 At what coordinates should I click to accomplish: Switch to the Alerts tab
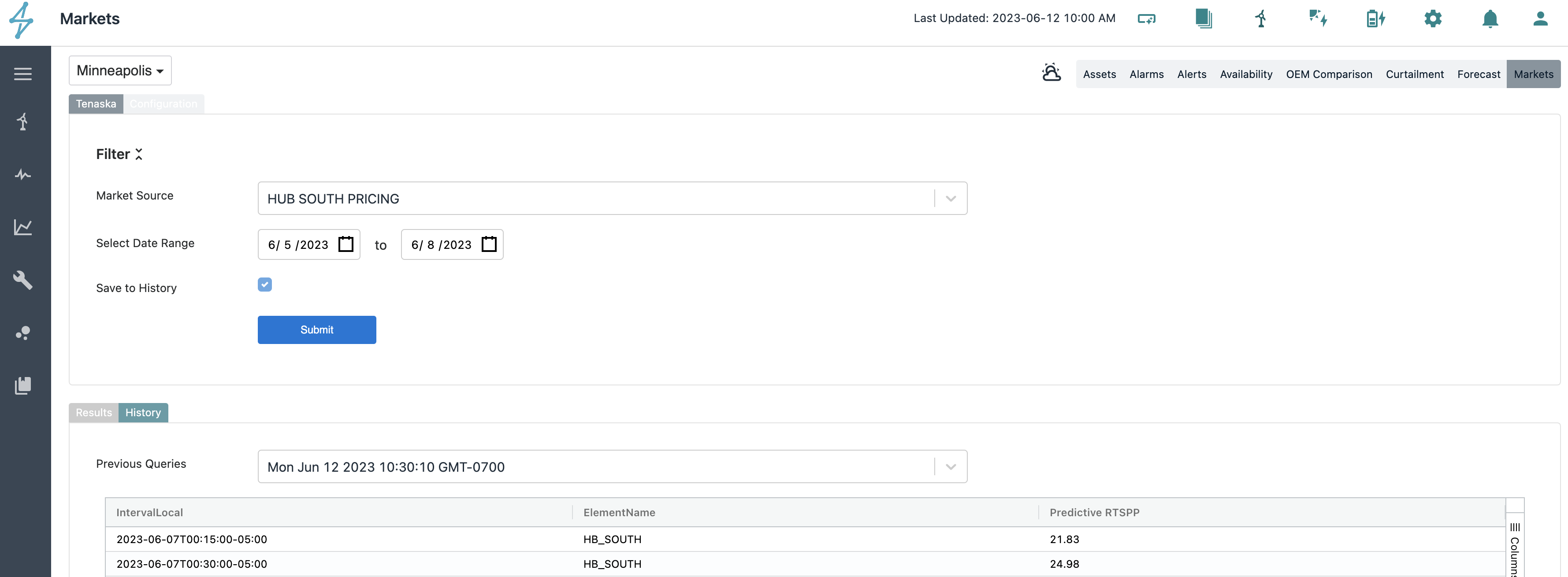tap(1191, 74)
